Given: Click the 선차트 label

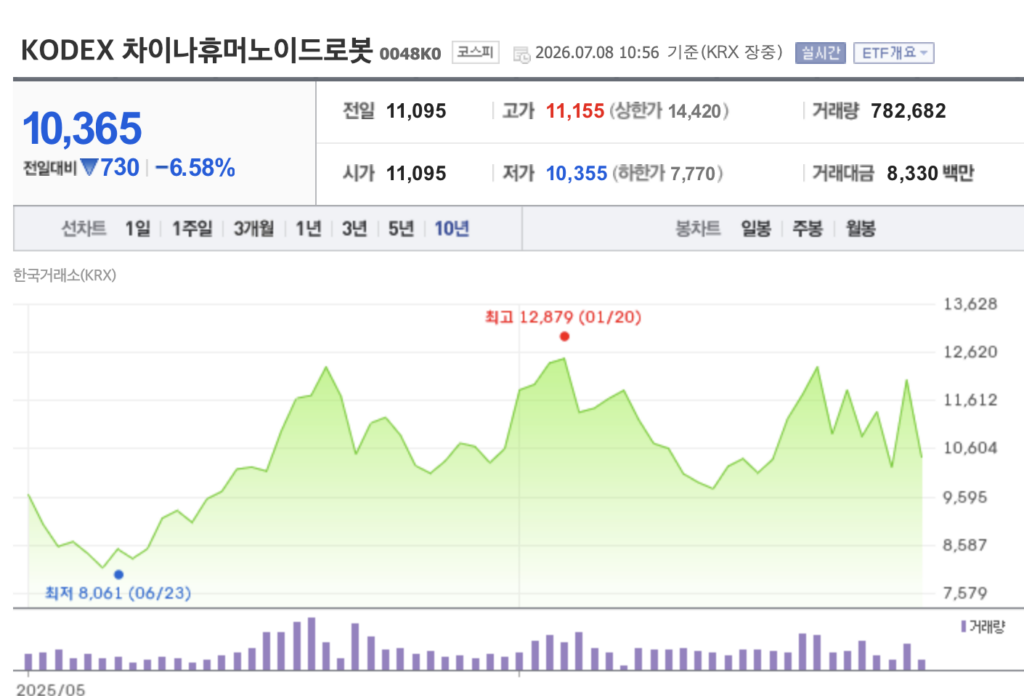Looking at the screenshot, I should point(84,229).
